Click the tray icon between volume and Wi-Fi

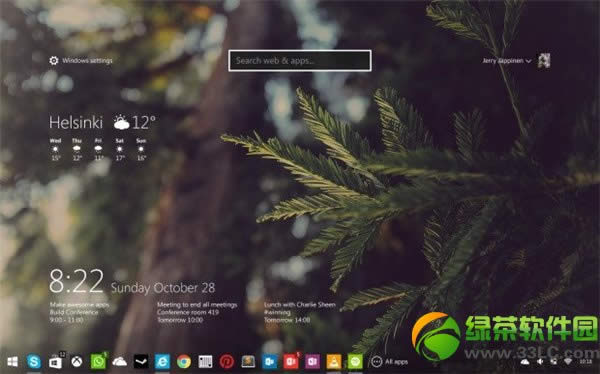(554, 362)
